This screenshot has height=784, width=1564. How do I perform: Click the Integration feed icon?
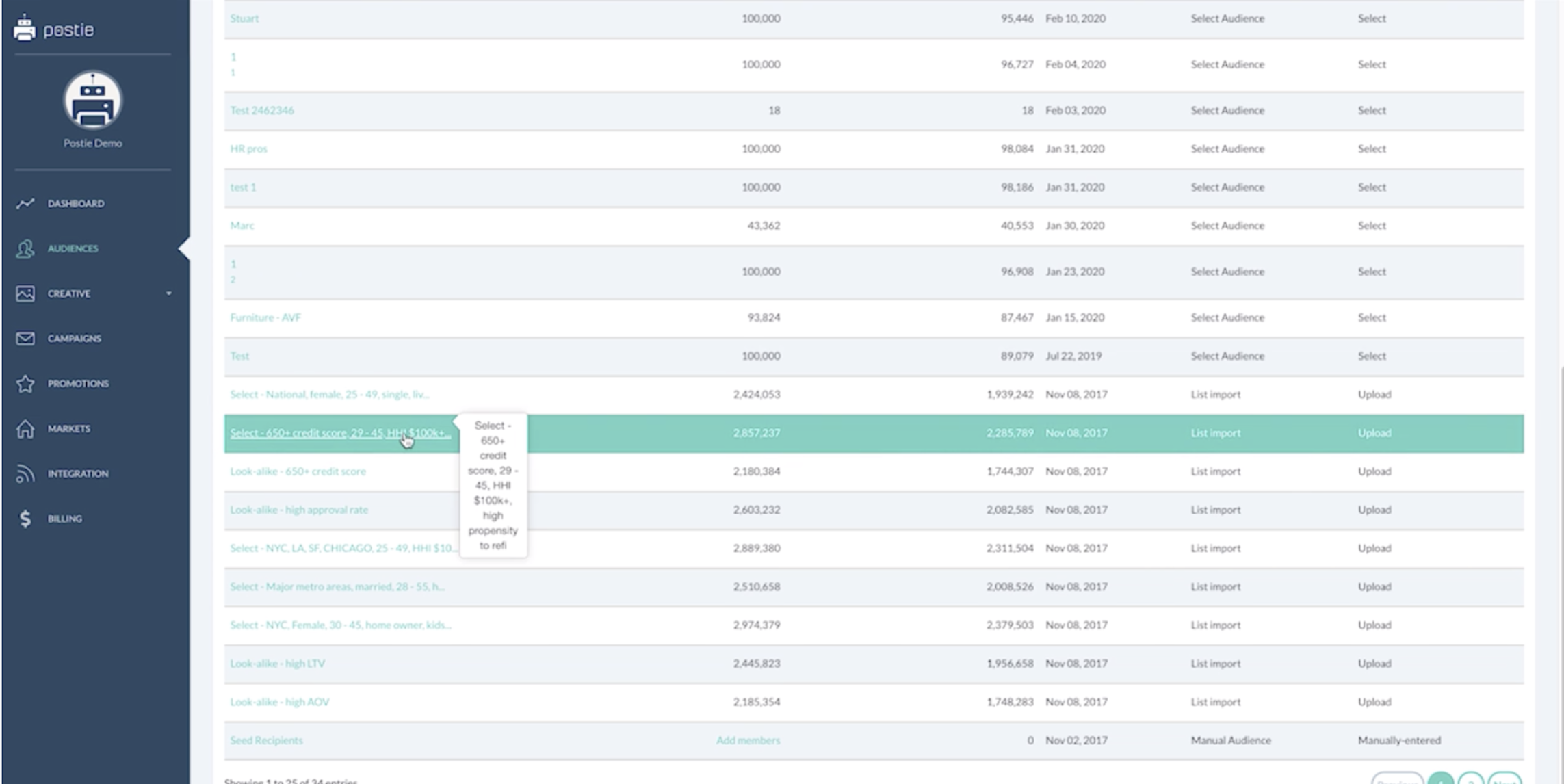25,473
